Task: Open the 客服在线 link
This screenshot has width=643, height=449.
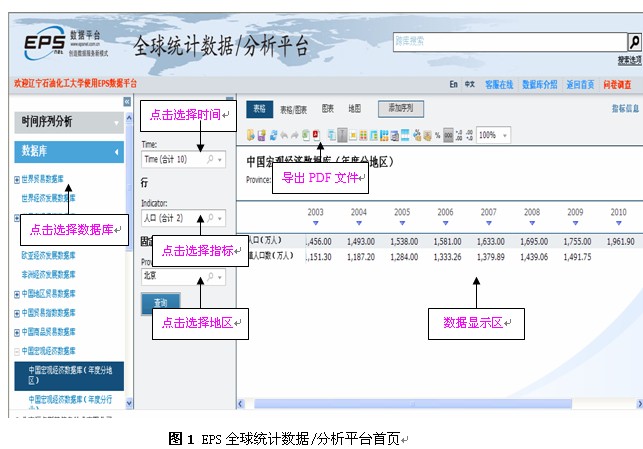Action: click(x=499, y=85)
